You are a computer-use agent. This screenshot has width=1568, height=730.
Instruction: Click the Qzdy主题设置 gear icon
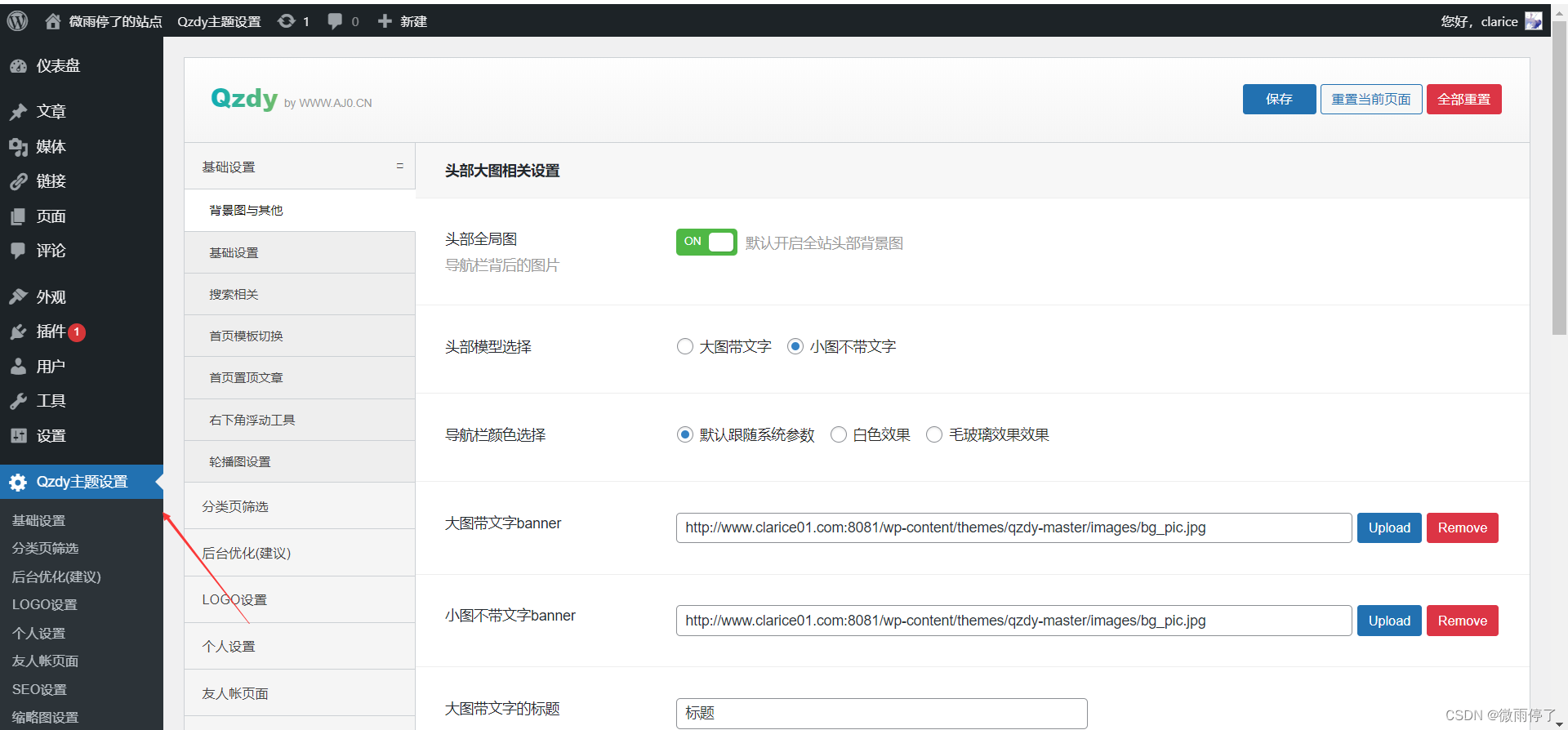click(x=18, y=483)
